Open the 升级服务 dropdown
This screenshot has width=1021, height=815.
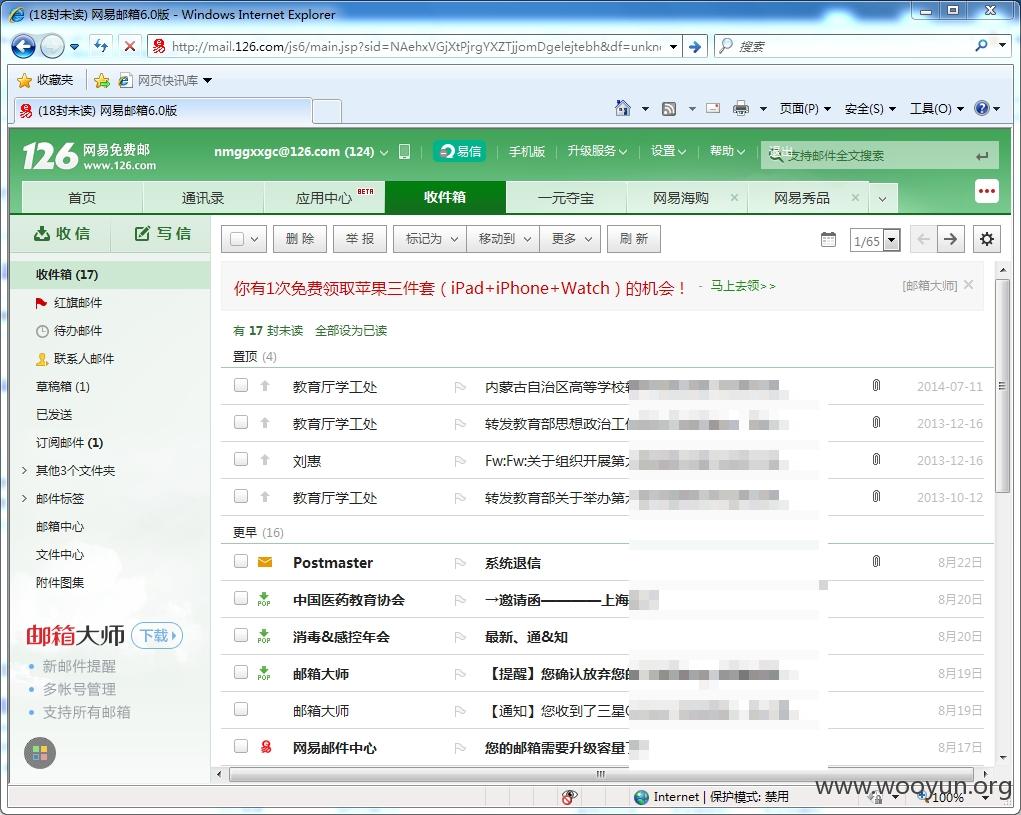pyautogui.click(x=596, y=151)
